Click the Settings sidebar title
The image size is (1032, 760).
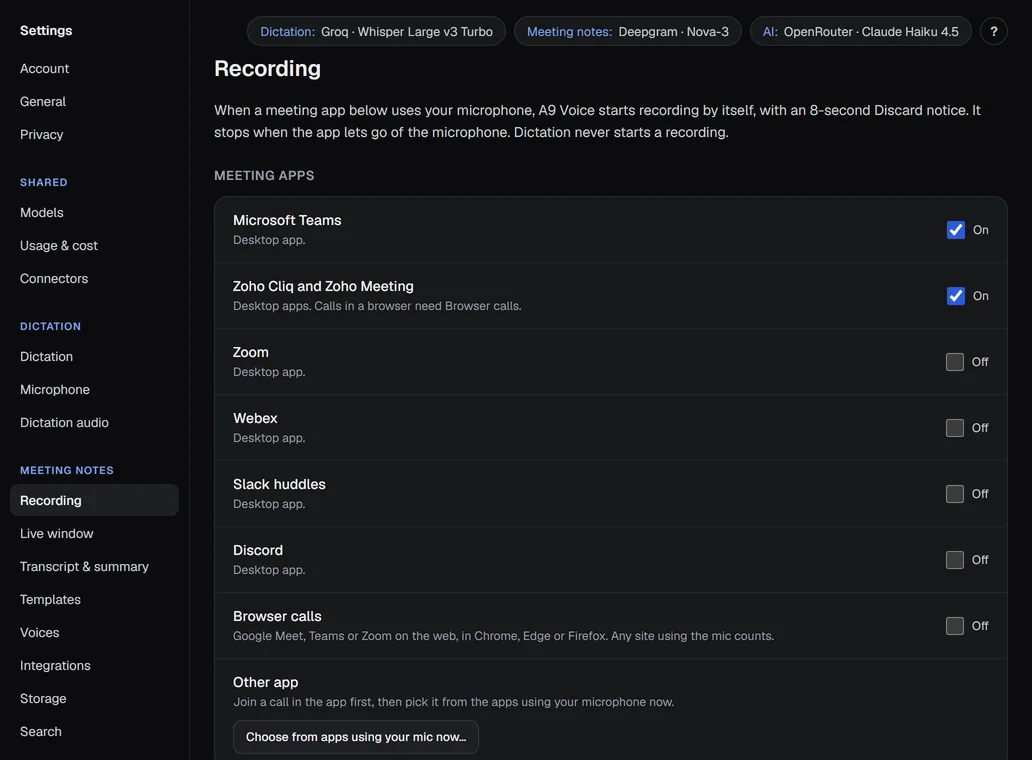(x=46, y=30)
